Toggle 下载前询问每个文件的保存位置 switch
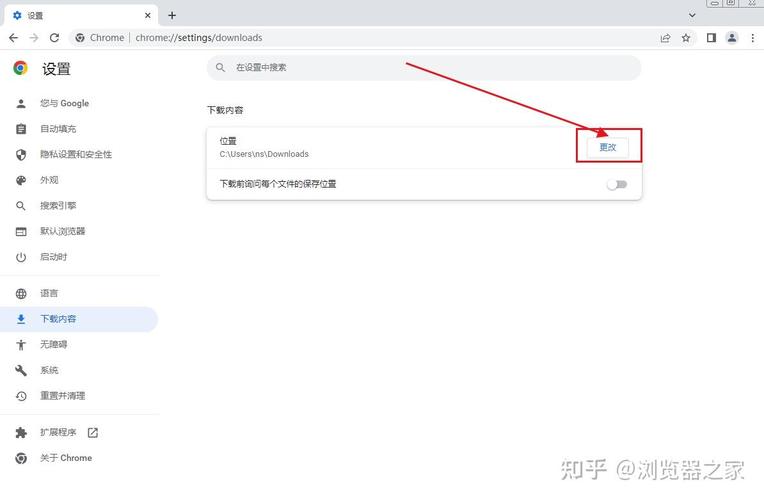This screenshot has width=764, height=500. coord(617,184)
